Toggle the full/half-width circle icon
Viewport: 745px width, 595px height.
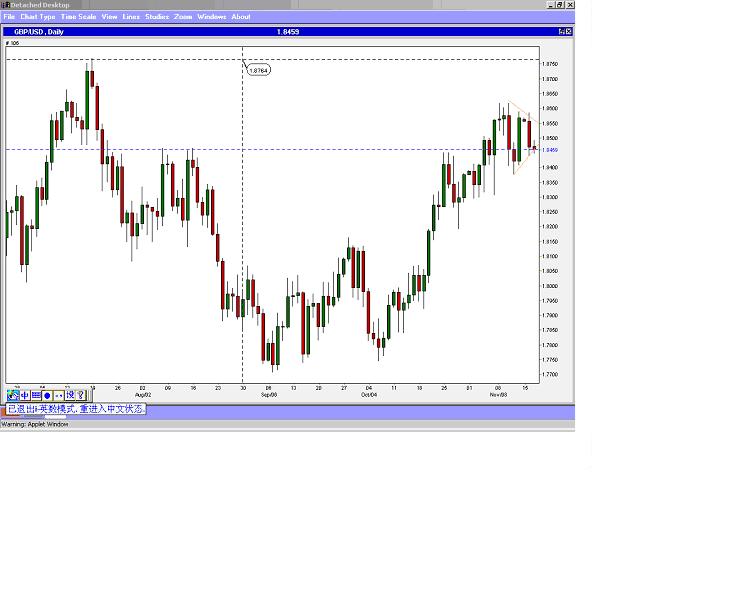47,395
